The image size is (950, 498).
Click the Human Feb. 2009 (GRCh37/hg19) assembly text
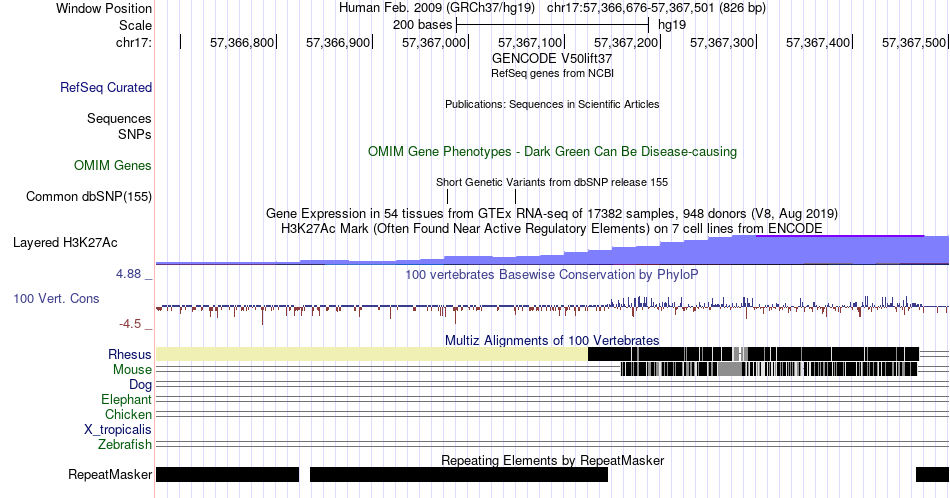tap(437, 8)
